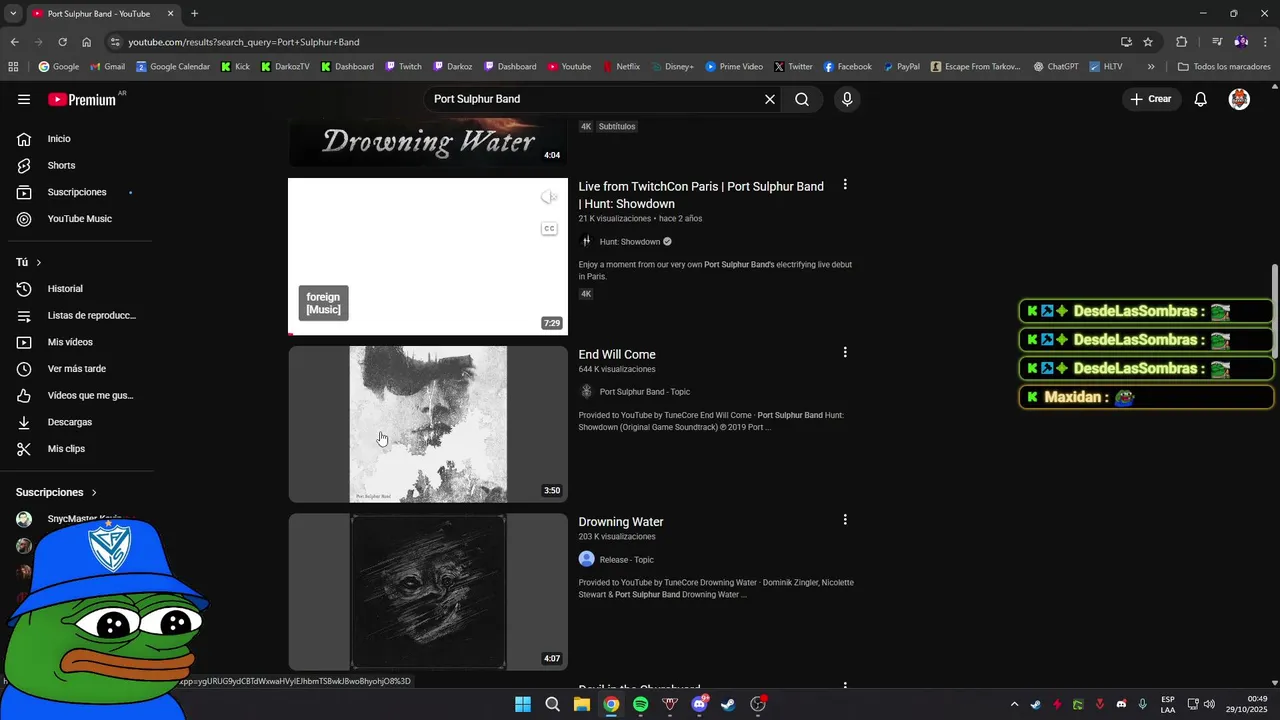Image resolution: width=1280 pixels, height=720 pixels.
Task: Open Suscripciones in the sidebar
Action: pos(76,192)
